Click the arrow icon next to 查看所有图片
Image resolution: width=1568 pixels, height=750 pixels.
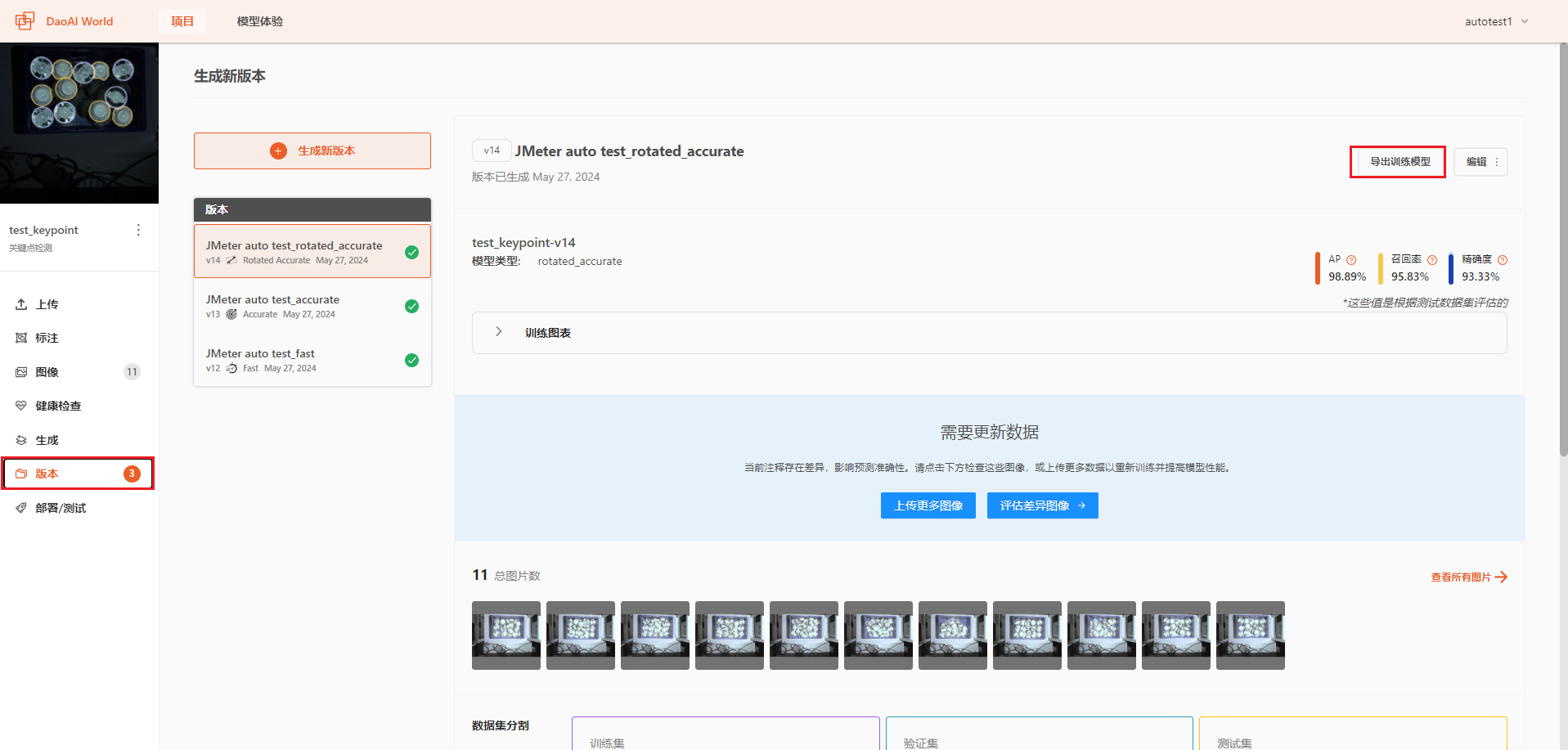point(1501,577)
